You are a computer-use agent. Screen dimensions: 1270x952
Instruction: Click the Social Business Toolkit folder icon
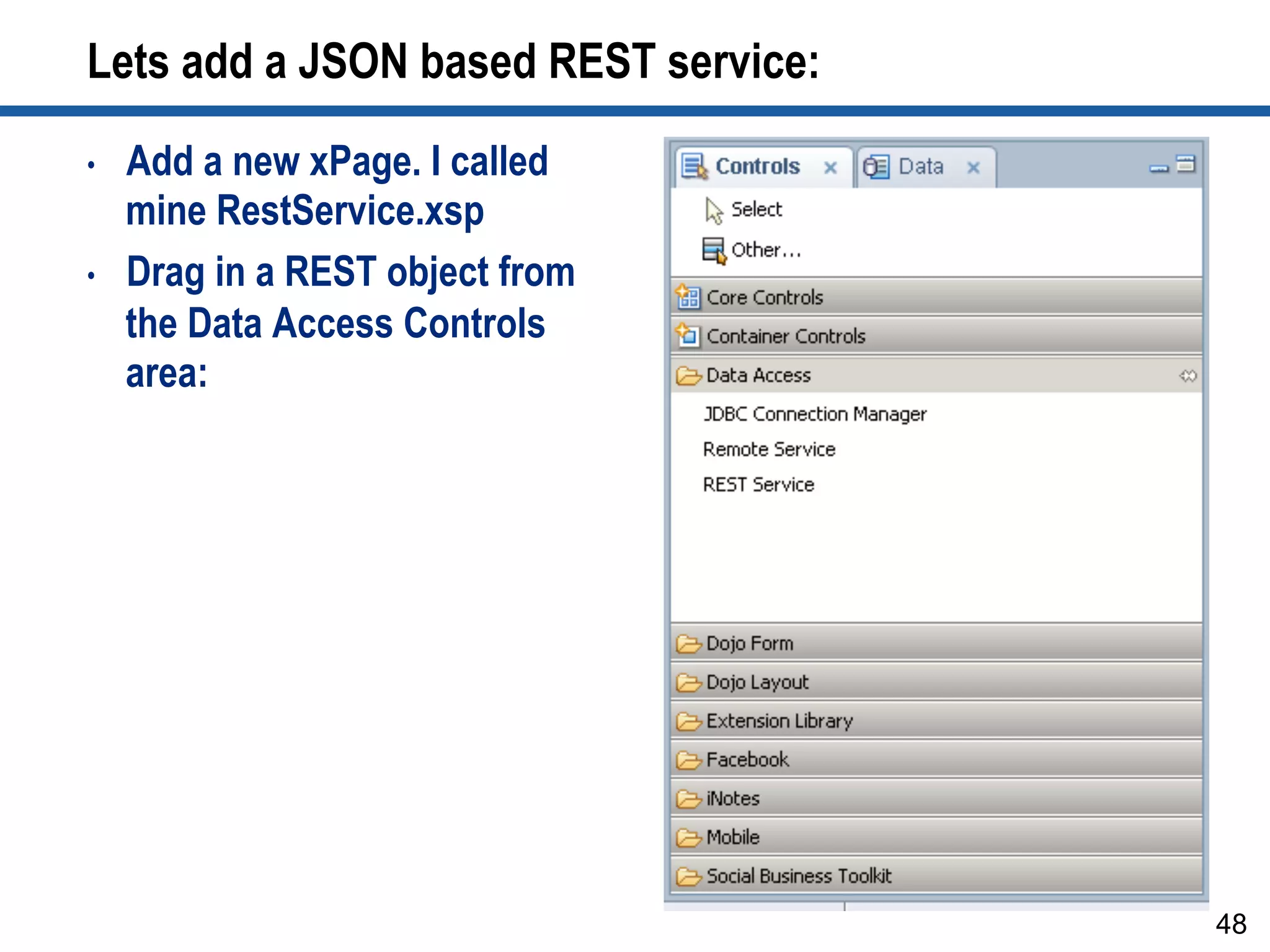pyautogui.click(x=689, y=876)
